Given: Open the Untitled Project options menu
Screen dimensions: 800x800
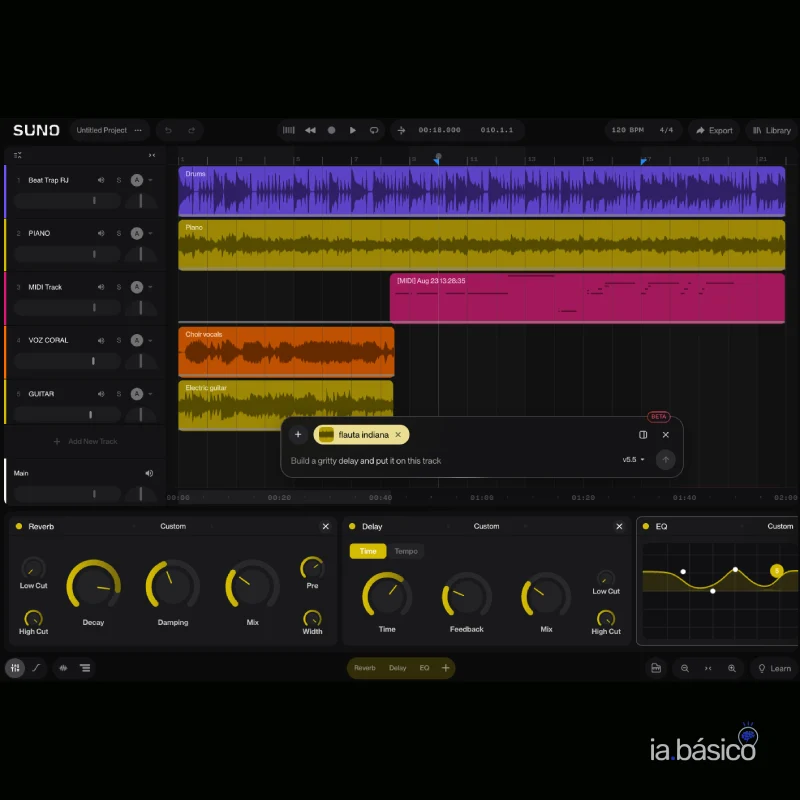Looking at the screenshot, I should click(138, 130).
